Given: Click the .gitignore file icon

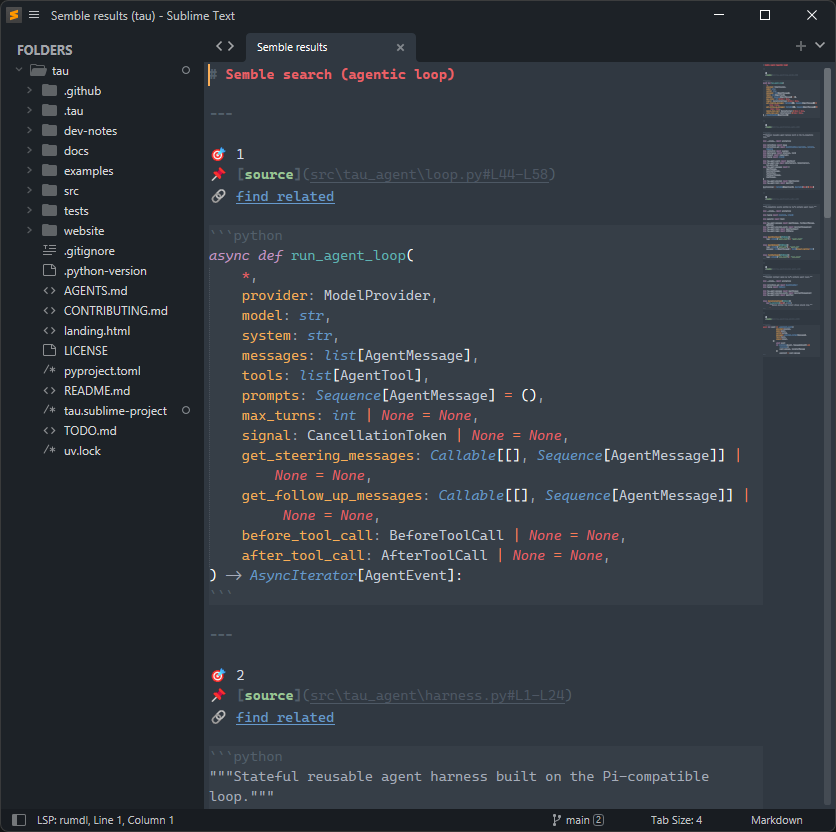Looking at the screenshot, I should 50,250.
